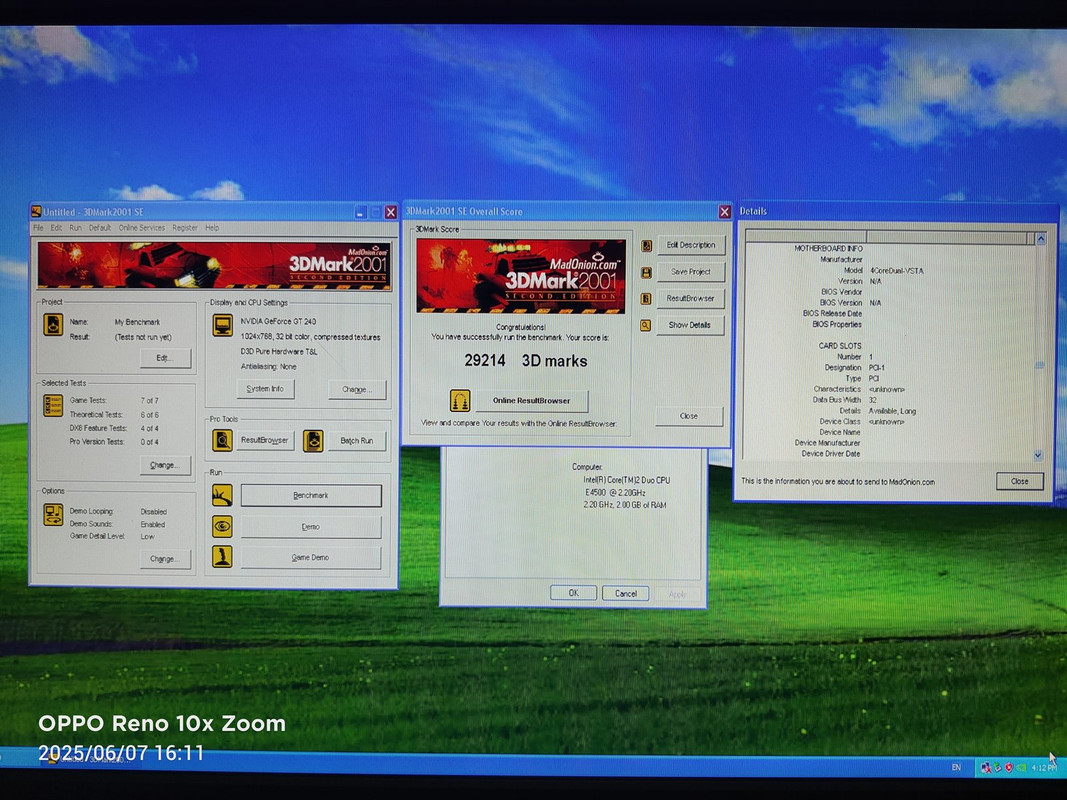Click Close in the Details window

tap(1019, 481)
